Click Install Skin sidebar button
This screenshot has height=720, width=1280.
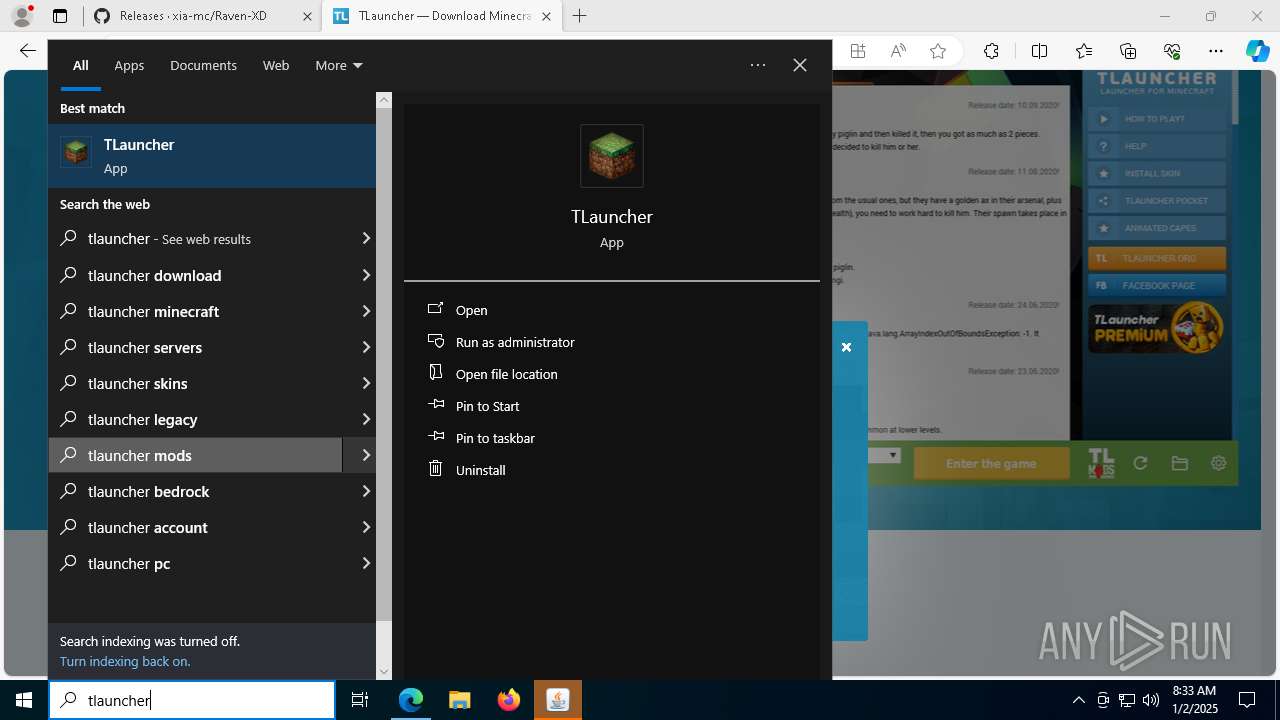1157,173
